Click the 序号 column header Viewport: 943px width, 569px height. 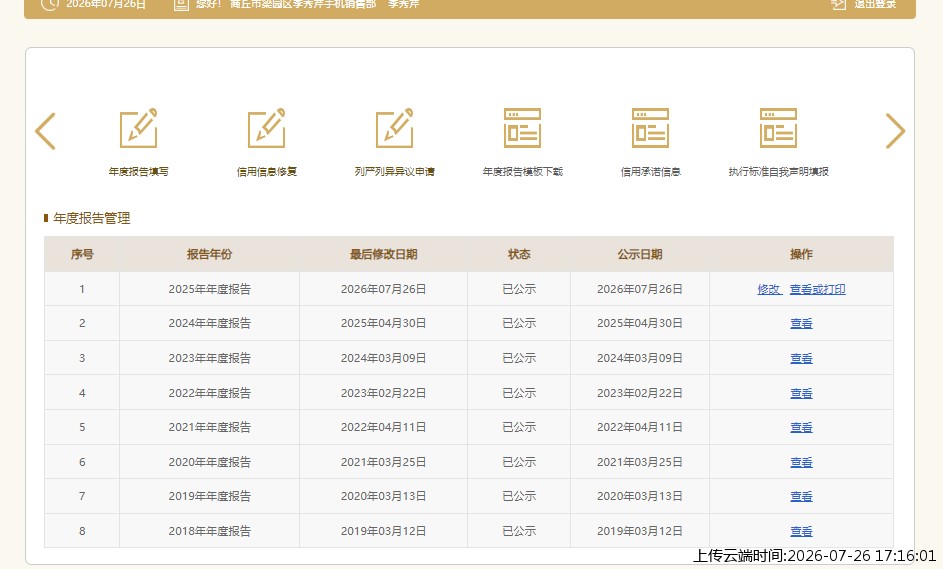click(82, 254)
